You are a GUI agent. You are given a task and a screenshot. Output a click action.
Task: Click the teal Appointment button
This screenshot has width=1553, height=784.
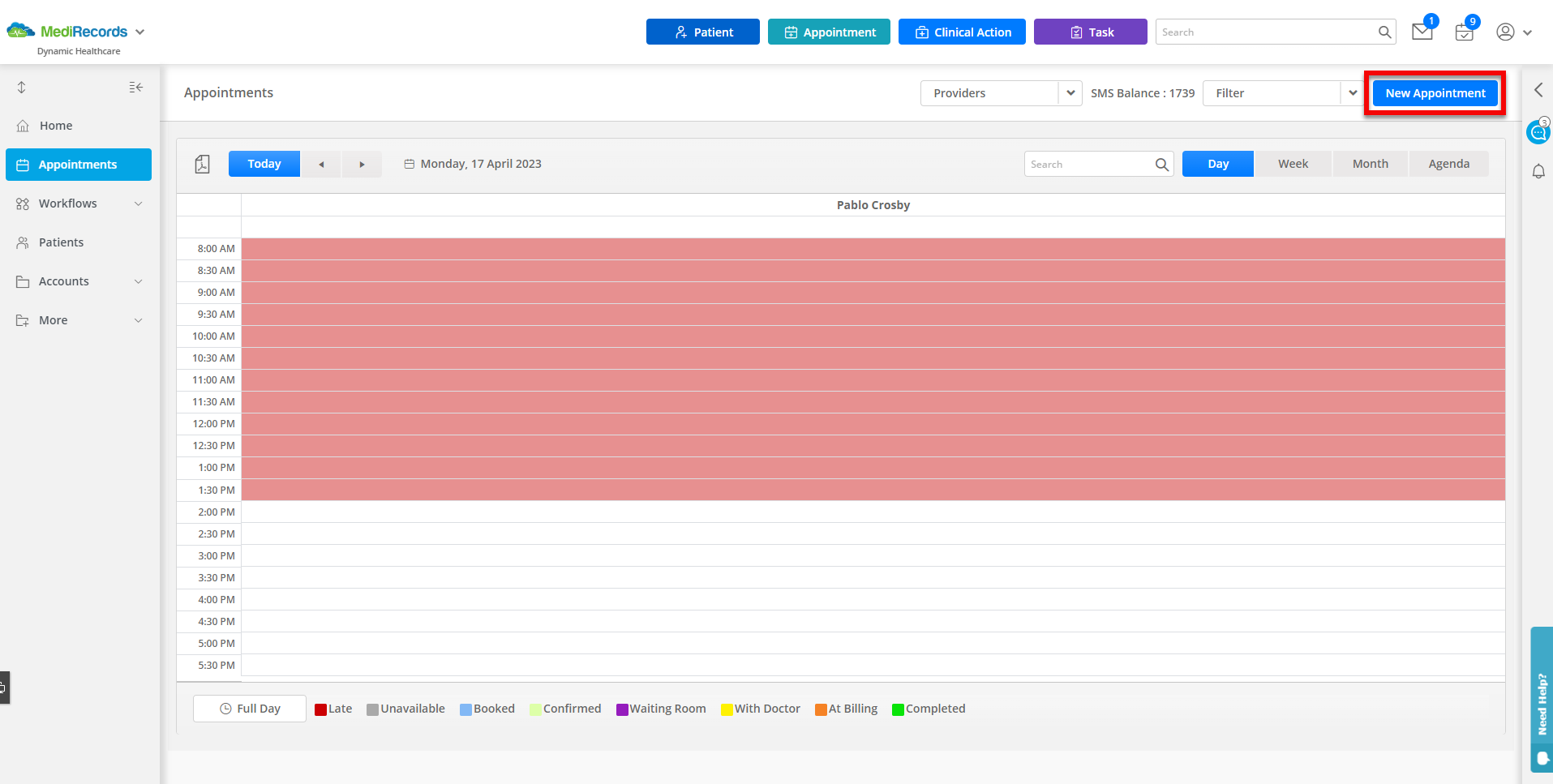[829, 32]
